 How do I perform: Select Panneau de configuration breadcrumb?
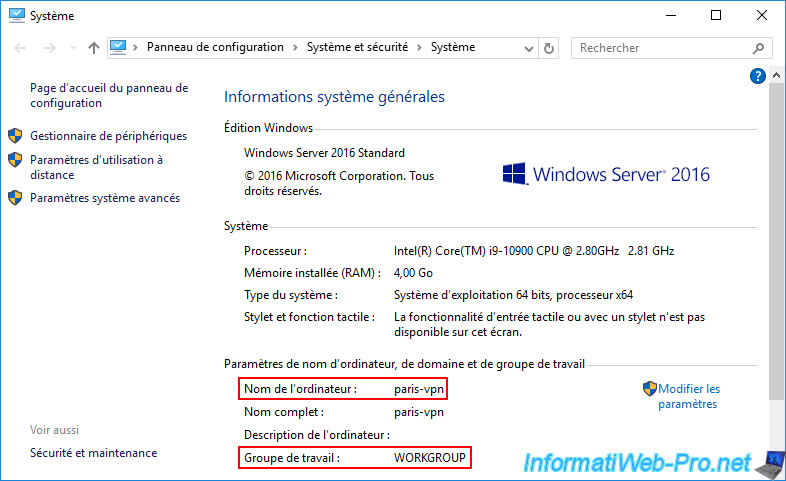215,47
